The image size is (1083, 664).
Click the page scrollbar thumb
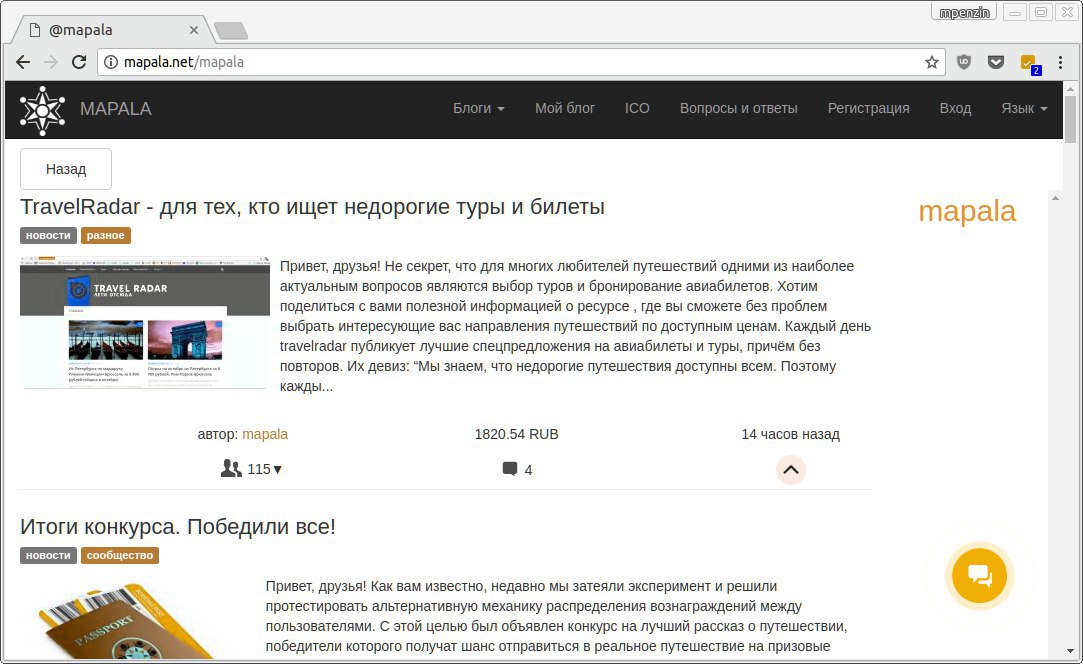(1071, 119)
